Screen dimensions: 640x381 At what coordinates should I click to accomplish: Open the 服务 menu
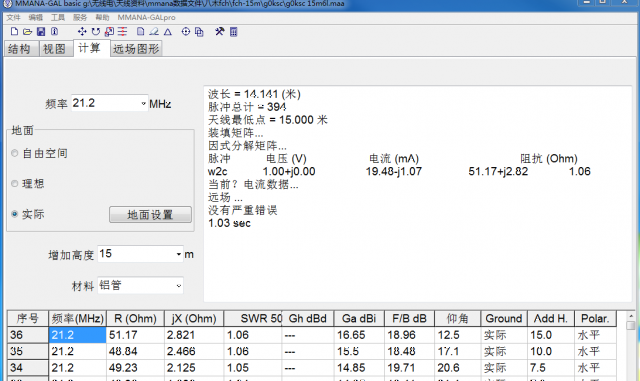80,17
